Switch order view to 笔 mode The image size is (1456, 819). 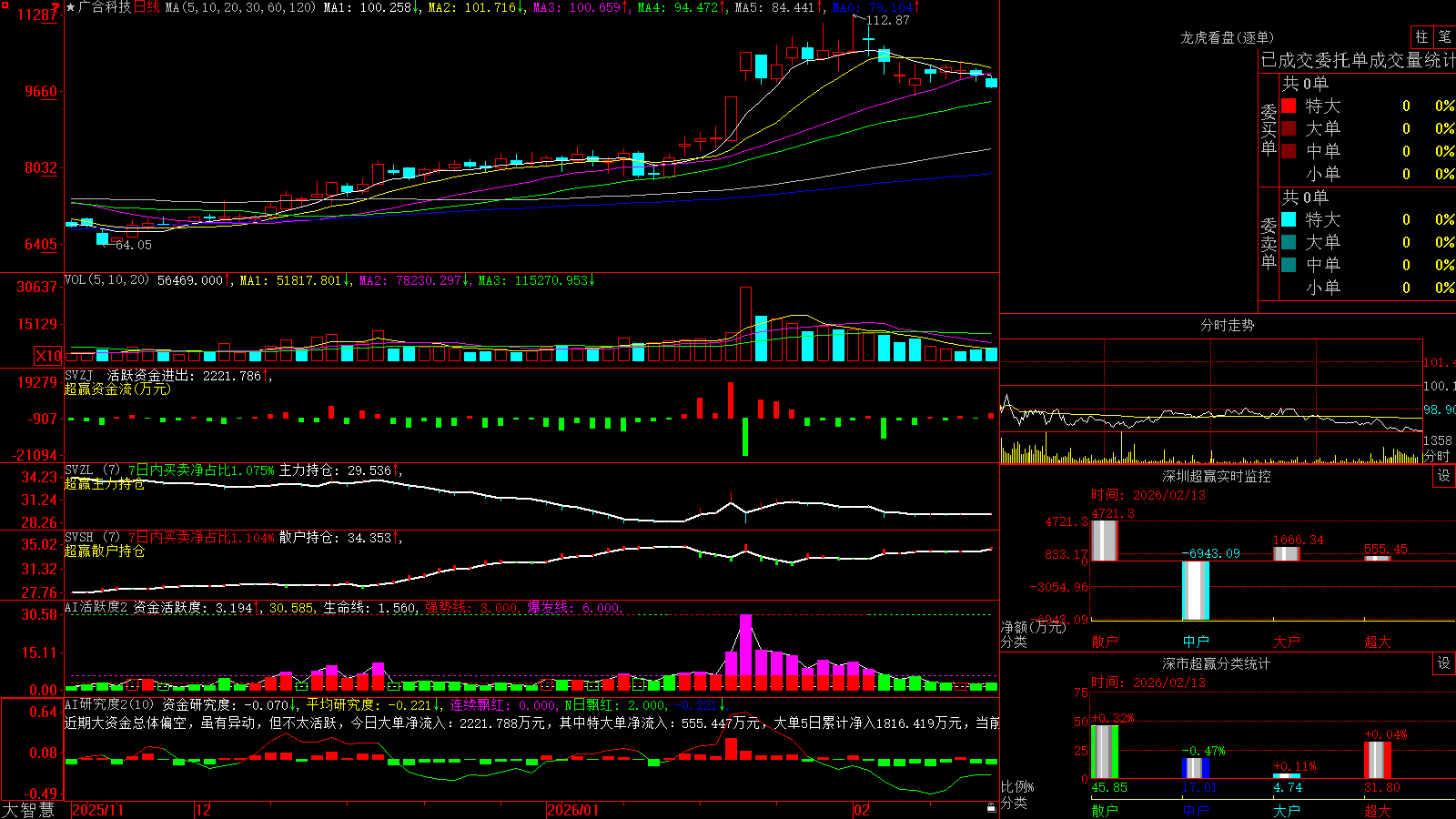(1444, 36)
